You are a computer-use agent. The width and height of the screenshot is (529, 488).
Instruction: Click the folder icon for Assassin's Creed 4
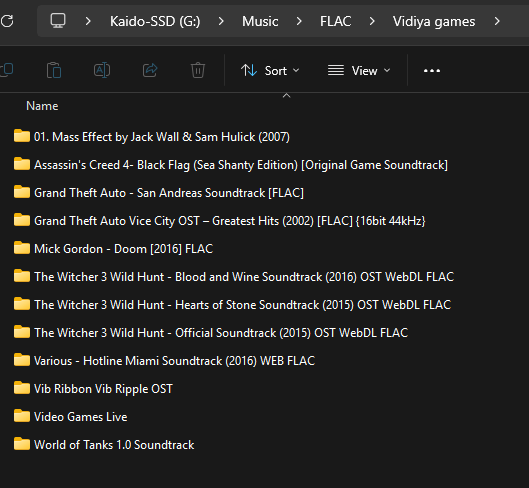(x=22, y=164)
